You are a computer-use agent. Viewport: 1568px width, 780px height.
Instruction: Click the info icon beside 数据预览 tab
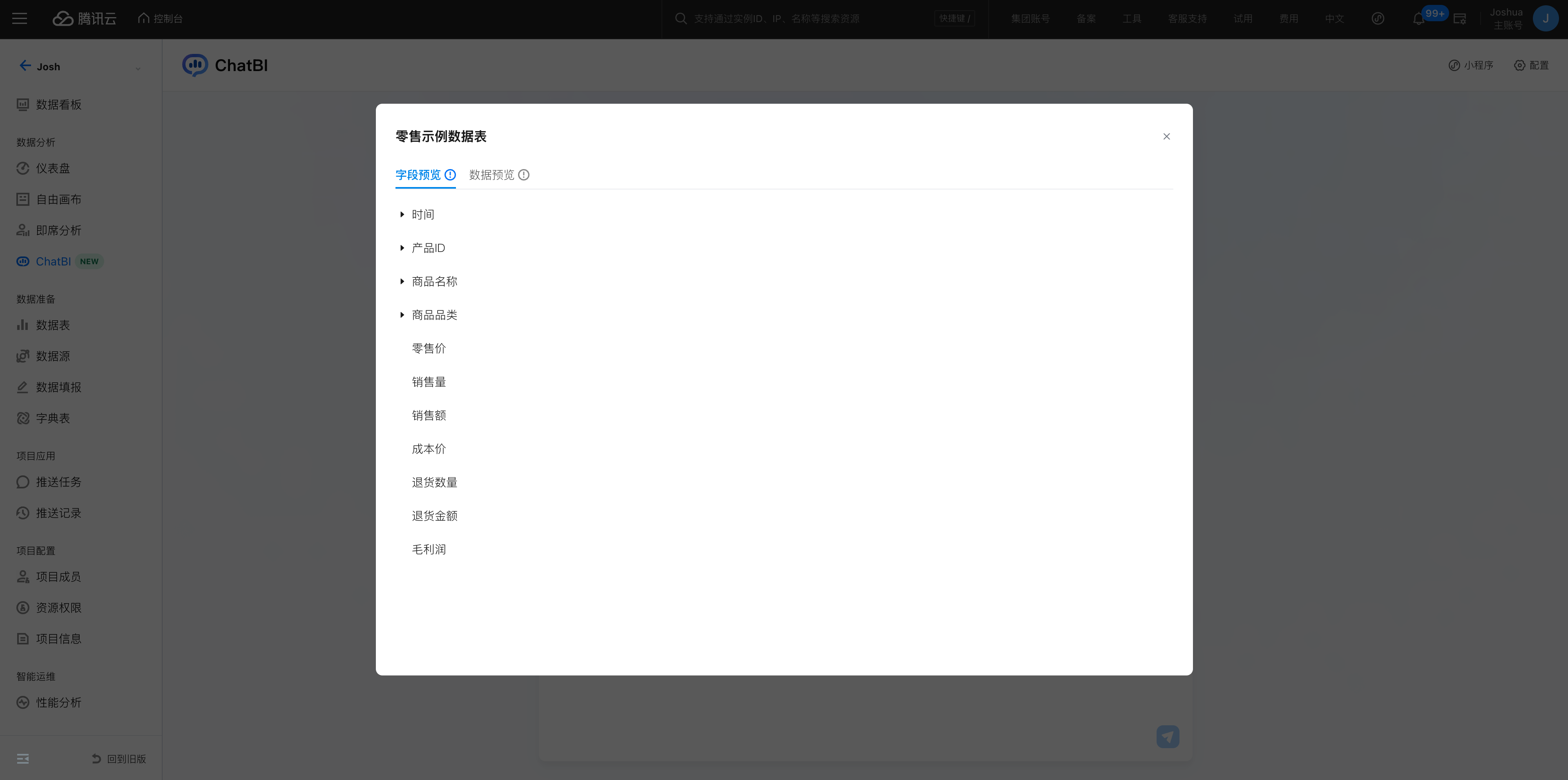(523, 175)
